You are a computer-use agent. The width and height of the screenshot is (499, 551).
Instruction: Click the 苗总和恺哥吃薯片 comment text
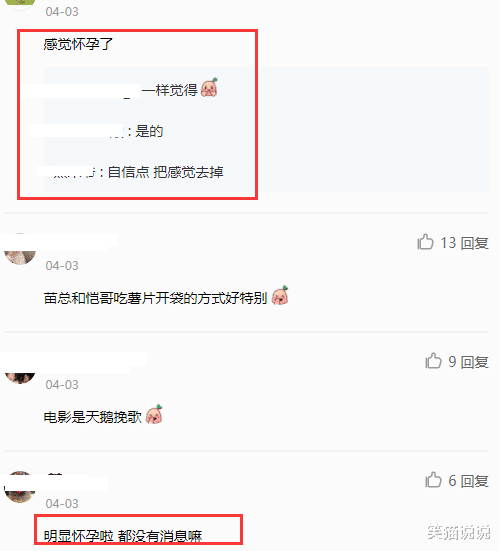point(156,298)
